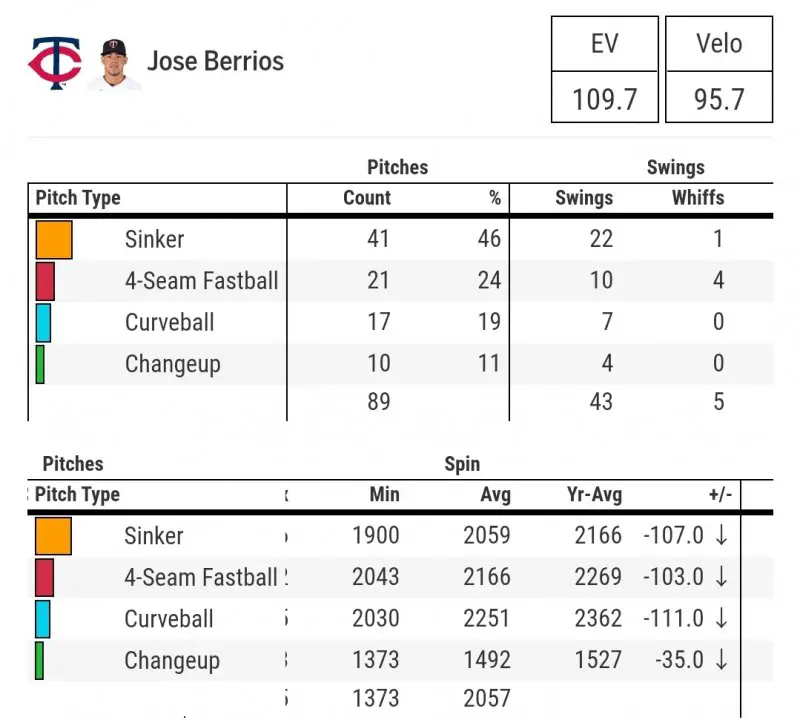Sort by the Swings column header
The image size is (800, 720).
584,198
